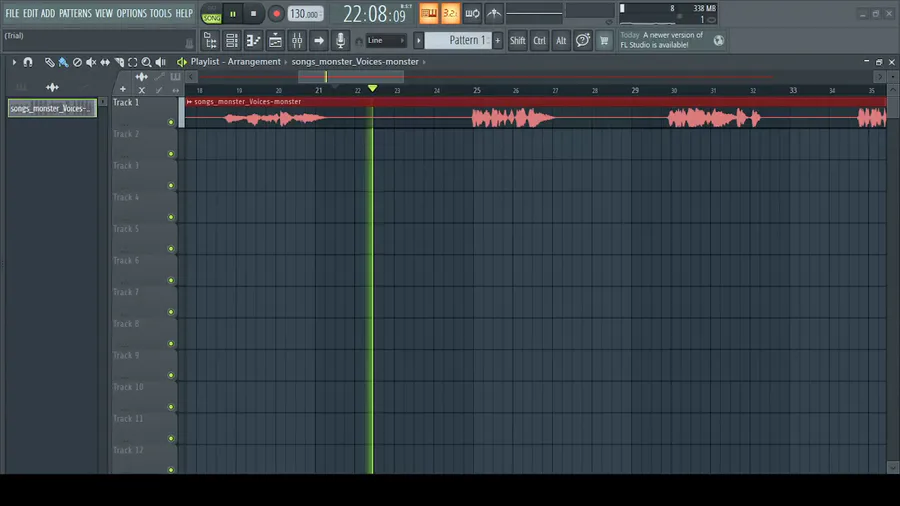900x506 pixels.
Task: Select the Delete tool
Action: 77,62
